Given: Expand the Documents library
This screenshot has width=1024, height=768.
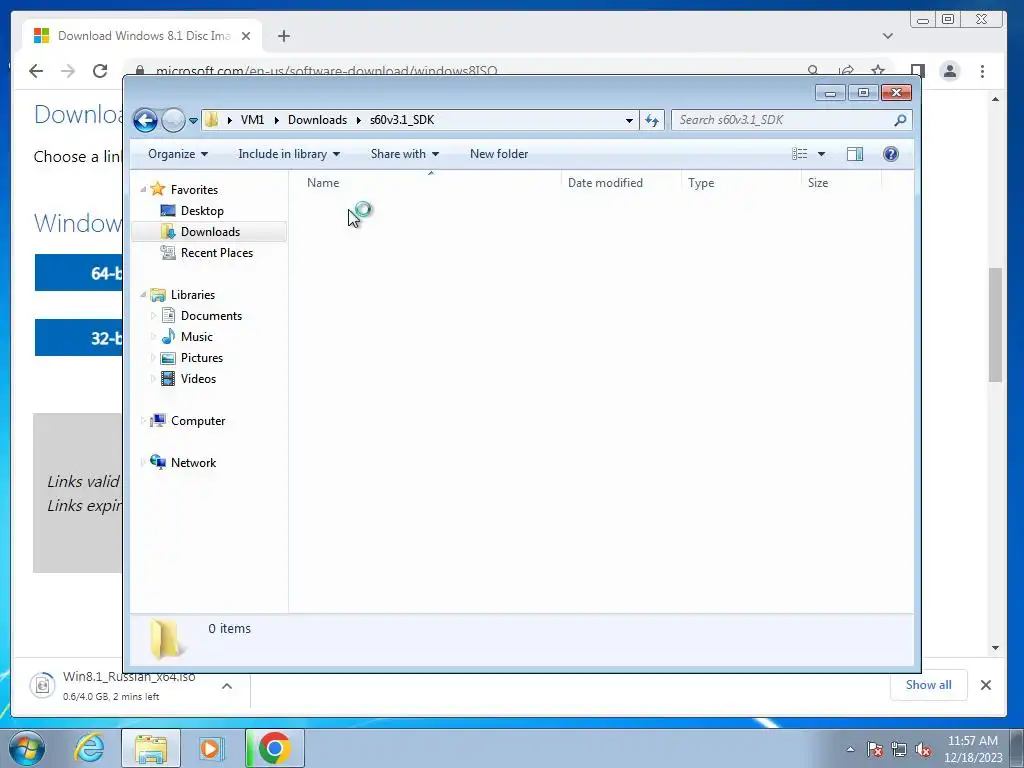Looking at the screenshot, I should click(153, 316).
